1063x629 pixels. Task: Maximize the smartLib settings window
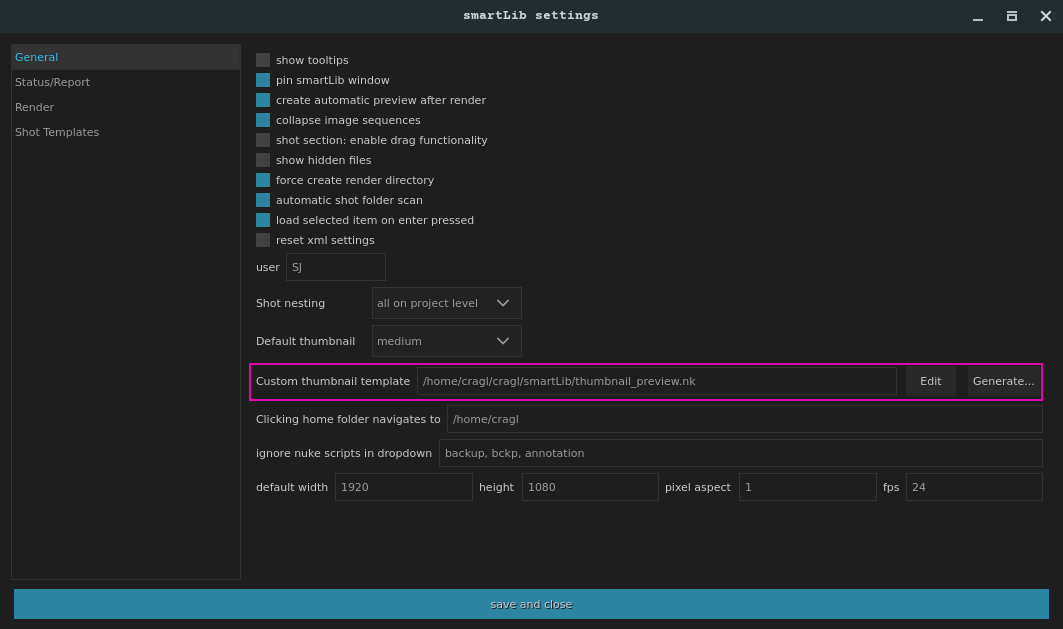click(1011, 16)
